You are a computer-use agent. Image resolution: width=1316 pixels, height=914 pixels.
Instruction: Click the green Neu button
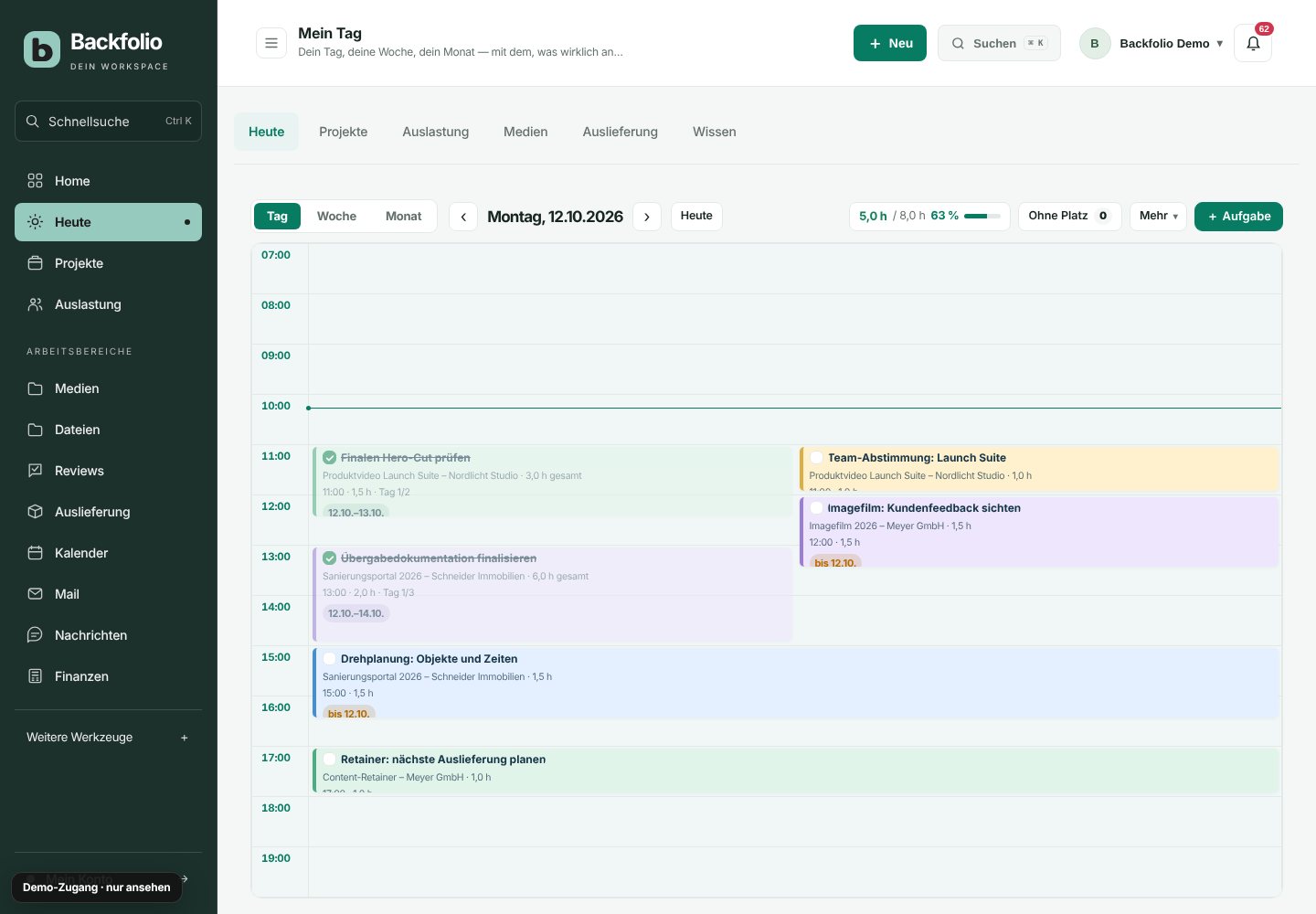pyautogui.click(x=890, y=43)
